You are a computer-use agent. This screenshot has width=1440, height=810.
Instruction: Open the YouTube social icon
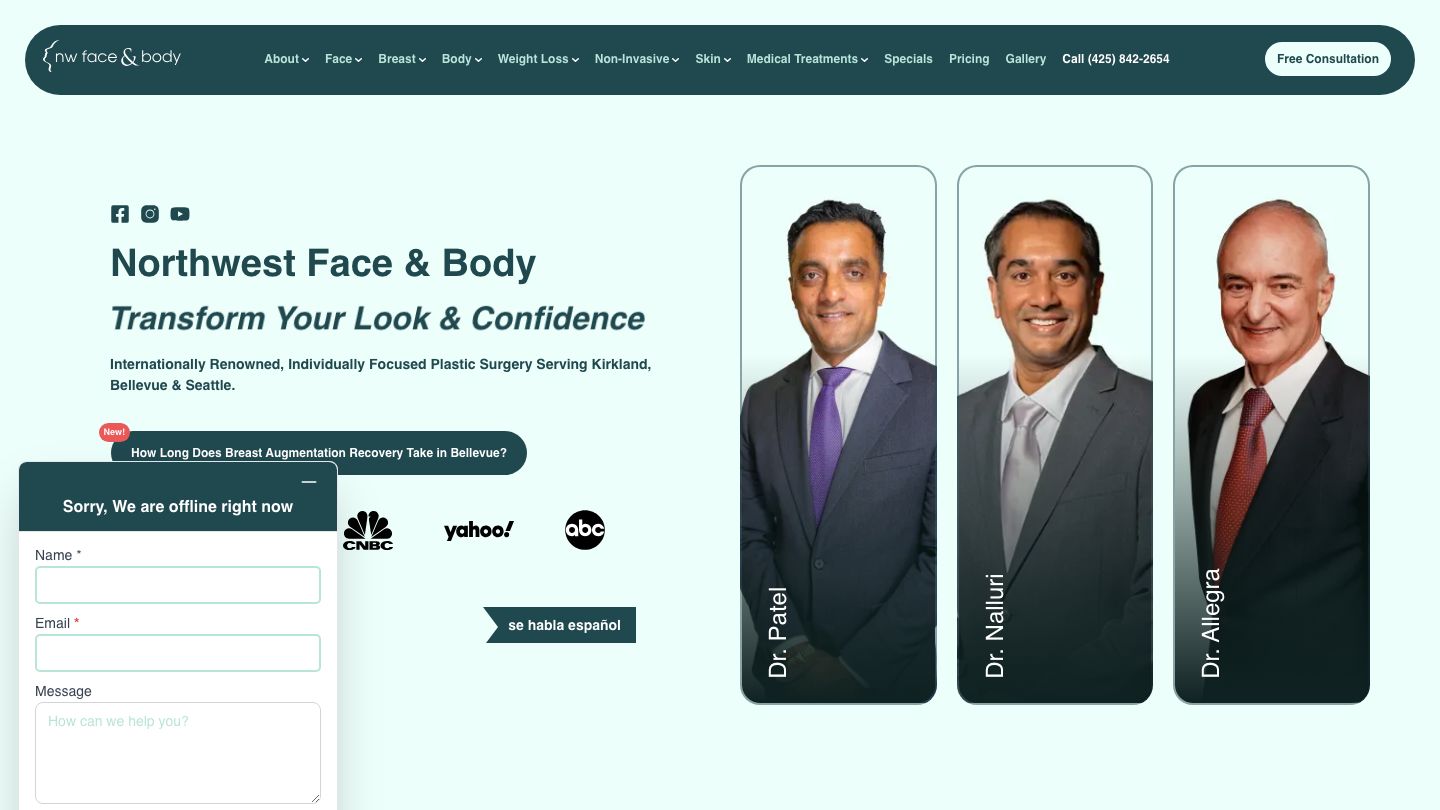(x=180, y=214)
